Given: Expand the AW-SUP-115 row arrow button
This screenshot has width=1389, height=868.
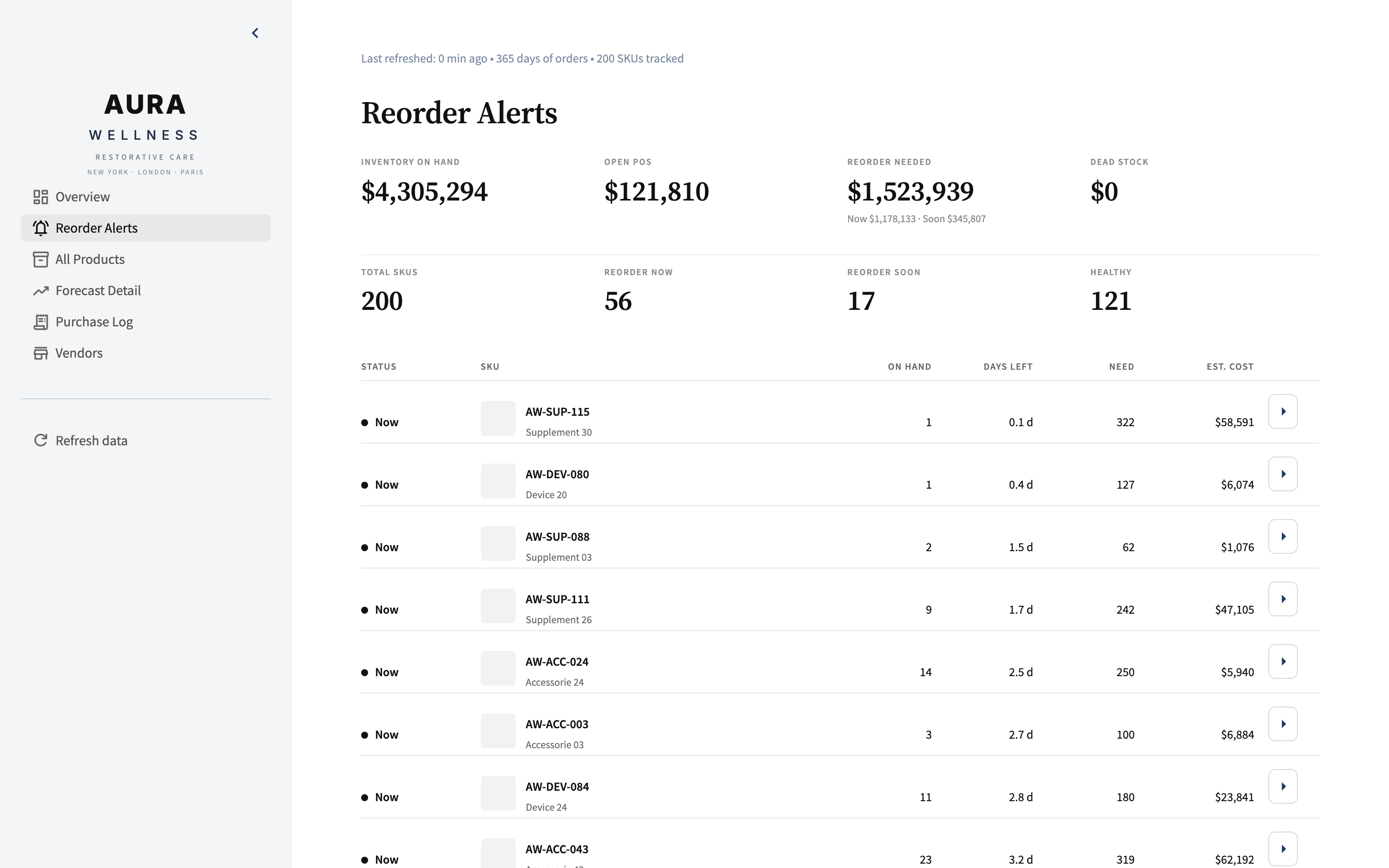Looking at the screenshot, I should (1283, 411).
